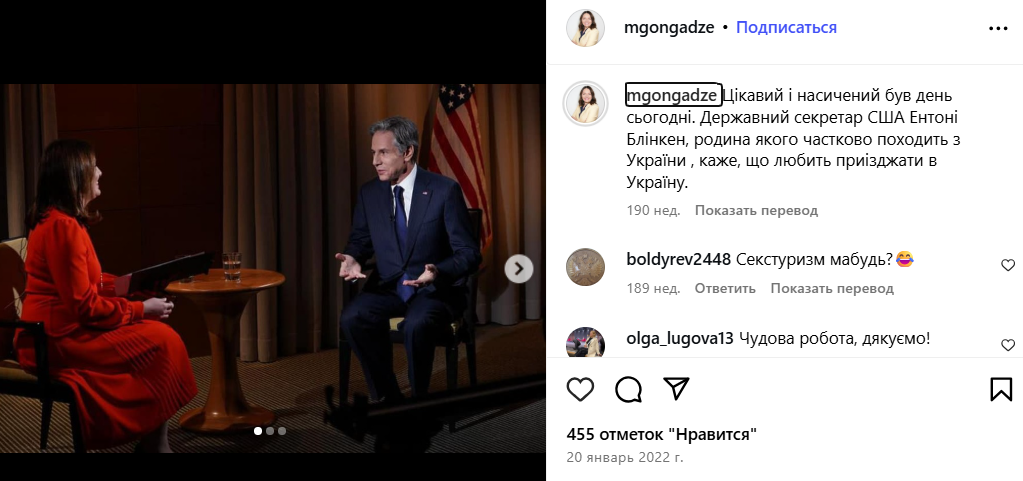Reply to boldyrev2448 with Ответить
Viewport: 1023px width, 481px height.
point(725,288)
